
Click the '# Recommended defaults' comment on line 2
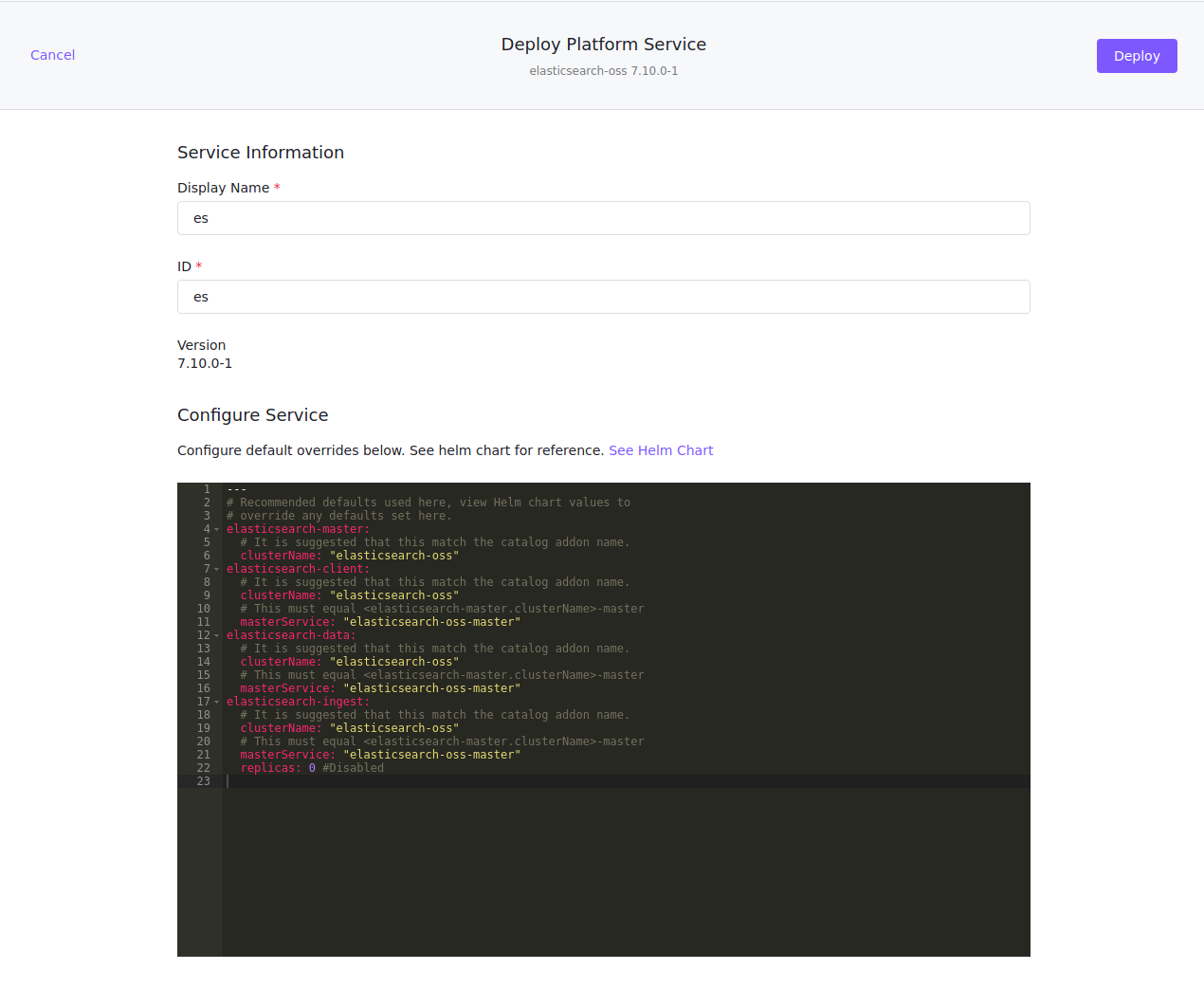pos(429,503)
